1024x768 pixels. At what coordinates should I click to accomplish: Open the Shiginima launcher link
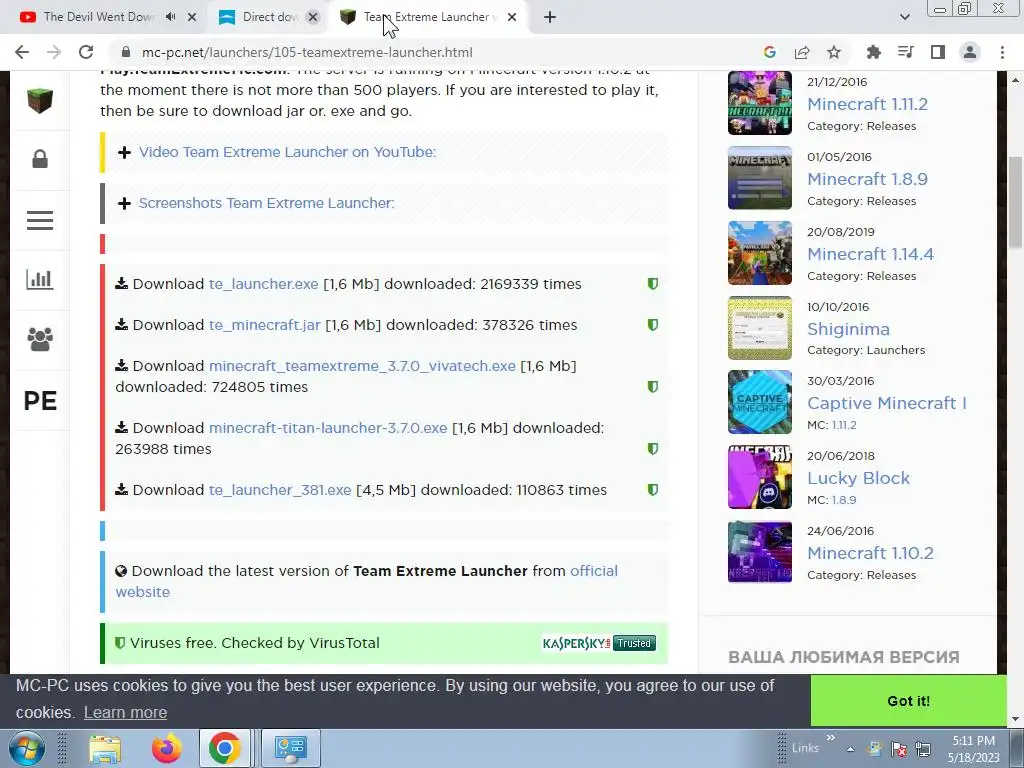pyautogui.click(x=848, y=329)
